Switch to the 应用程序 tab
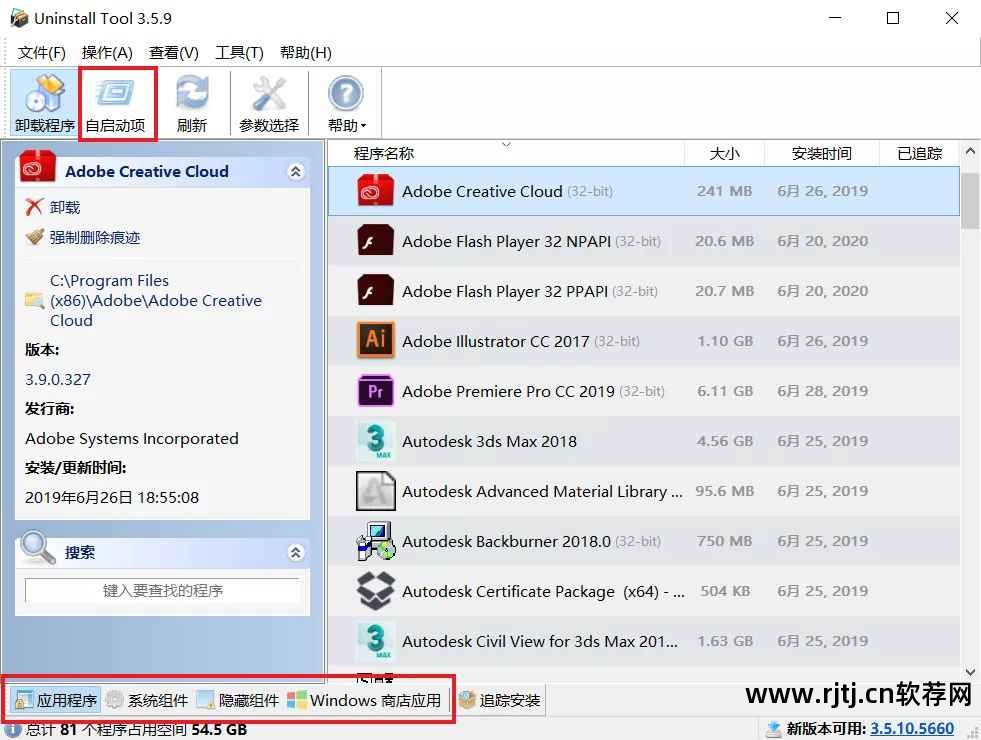 (x=56, y=700)
